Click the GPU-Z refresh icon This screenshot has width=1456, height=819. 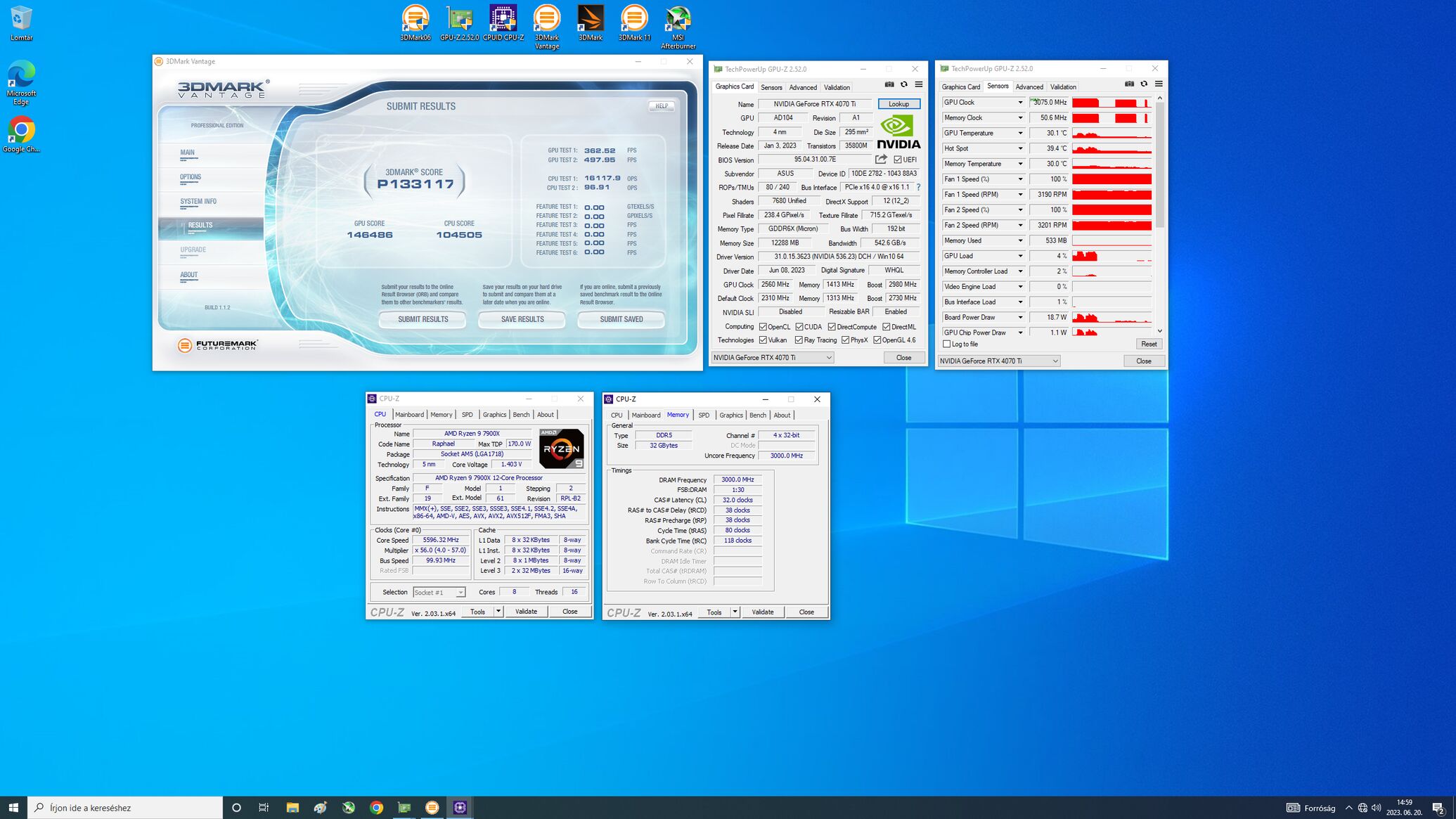[904, 84]
